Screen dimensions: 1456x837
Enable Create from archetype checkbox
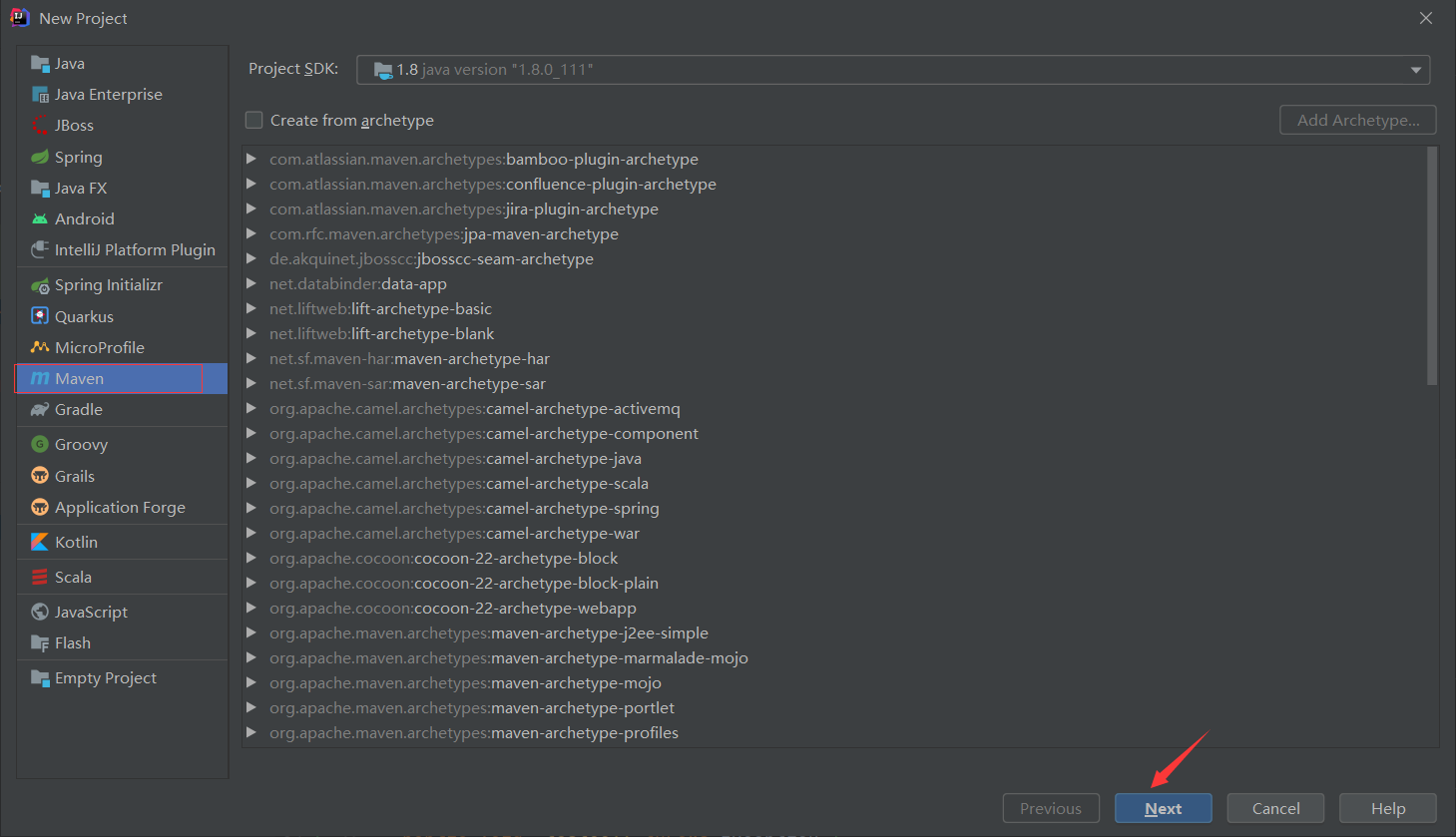(x=254, y=121)
